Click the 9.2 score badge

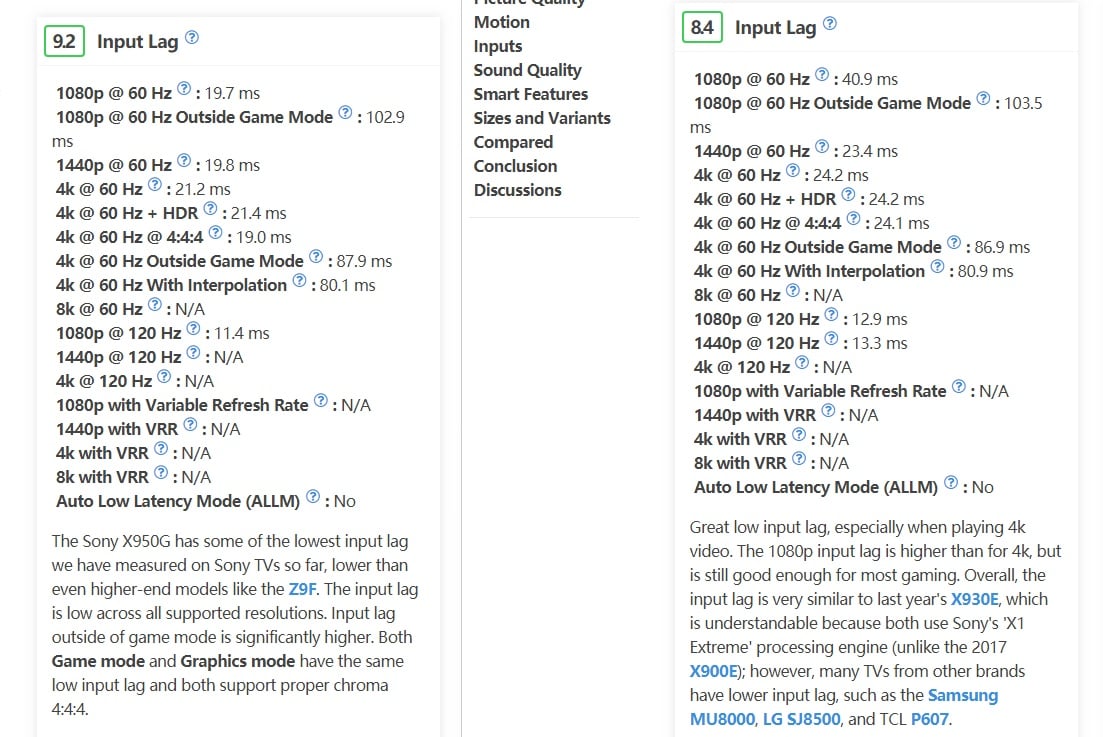tap(64, 41)
